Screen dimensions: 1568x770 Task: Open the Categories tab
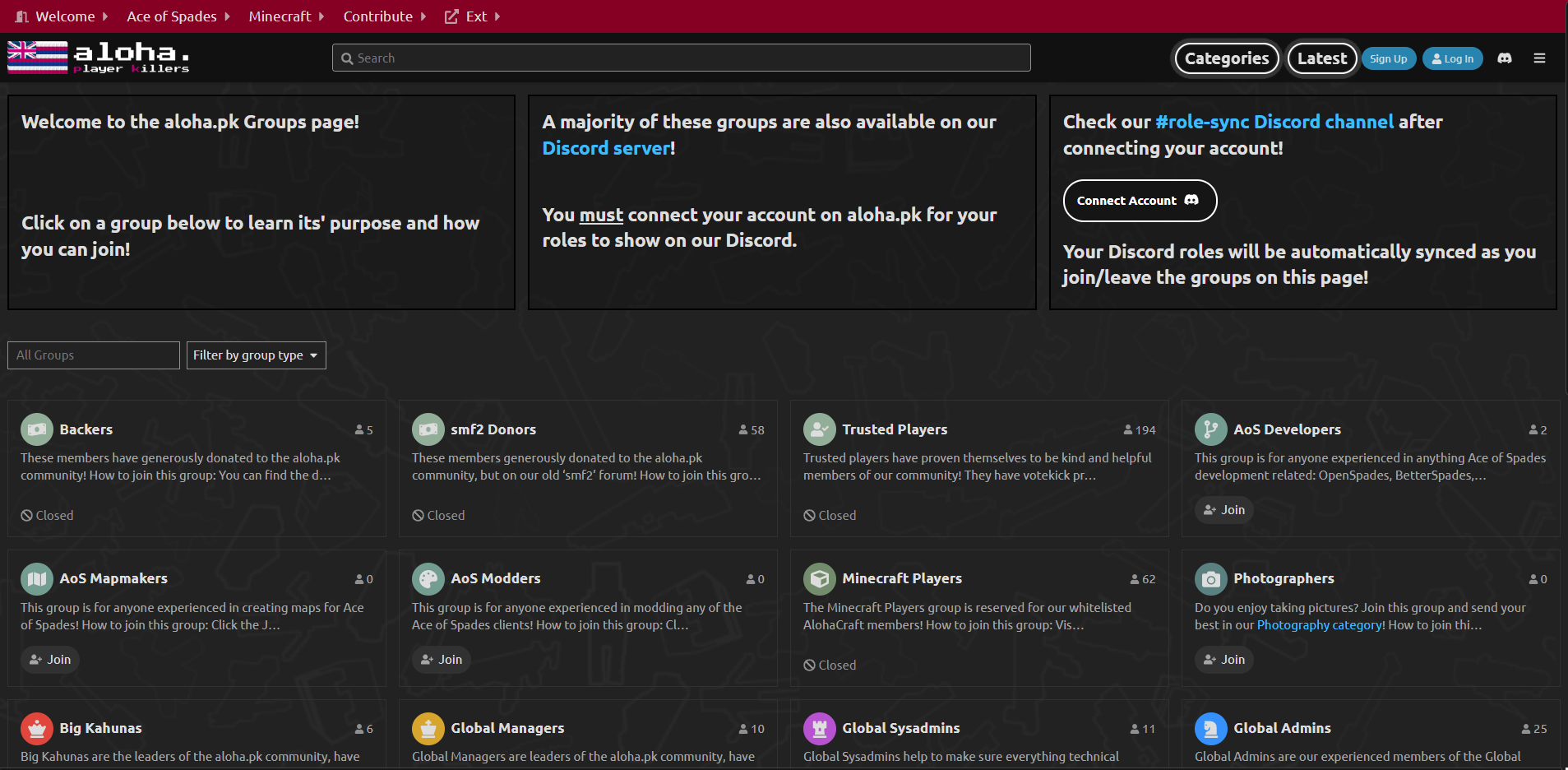(x=1227, y=58)
